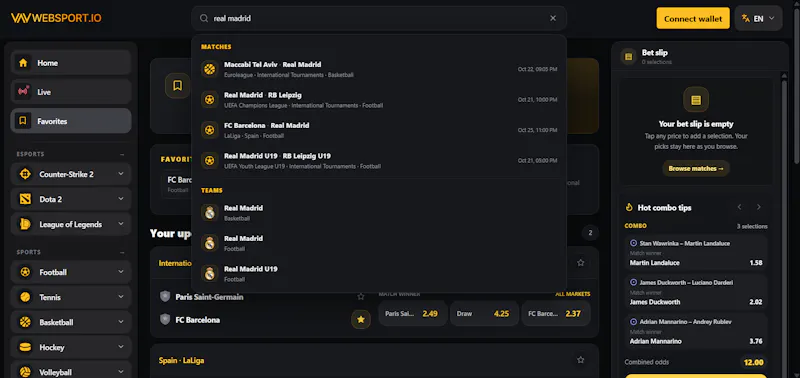Click Real Madrid U19 crest icon

[209, 273]
